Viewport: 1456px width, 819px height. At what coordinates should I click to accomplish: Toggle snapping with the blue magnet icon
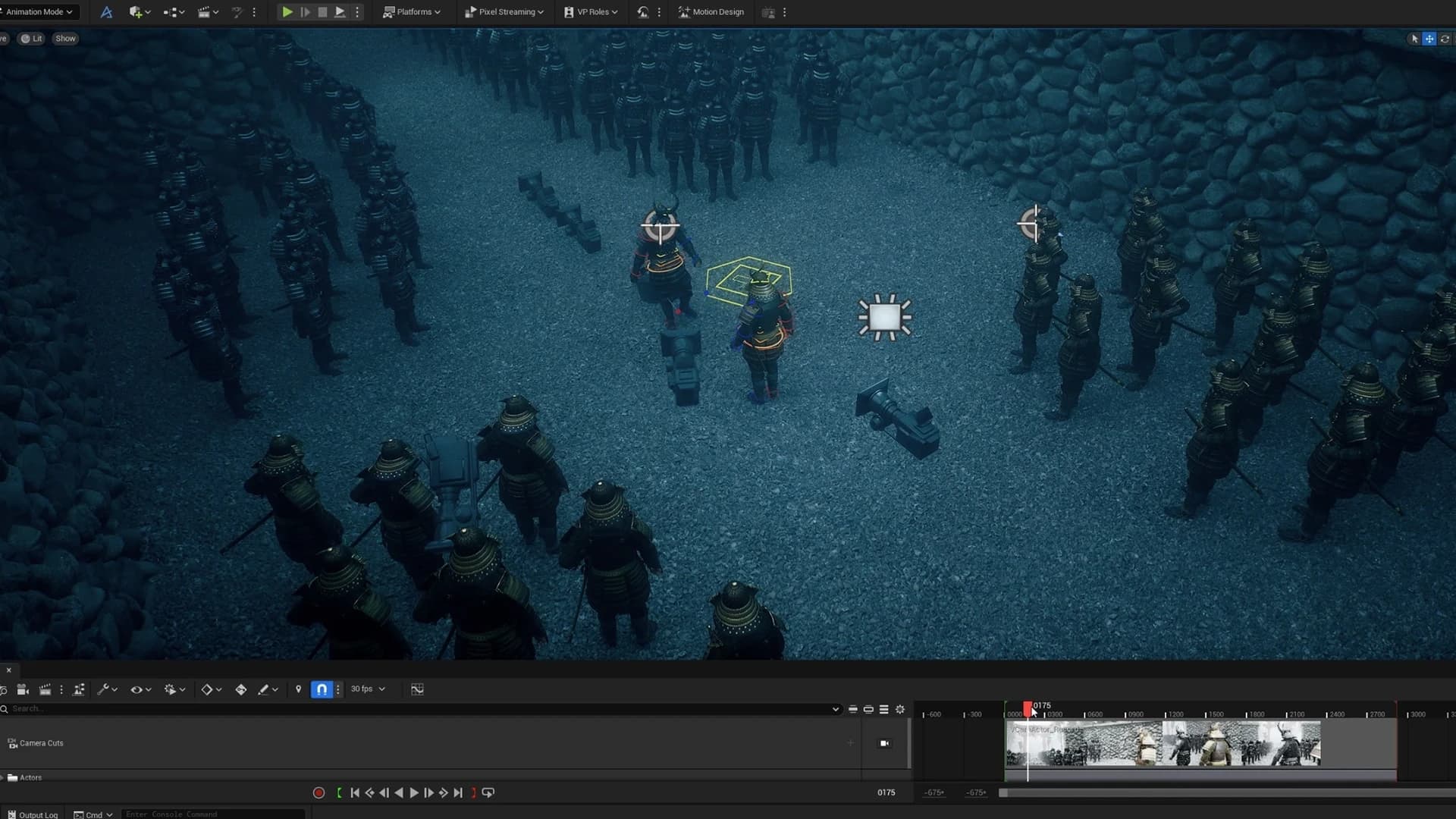[322, 689]
